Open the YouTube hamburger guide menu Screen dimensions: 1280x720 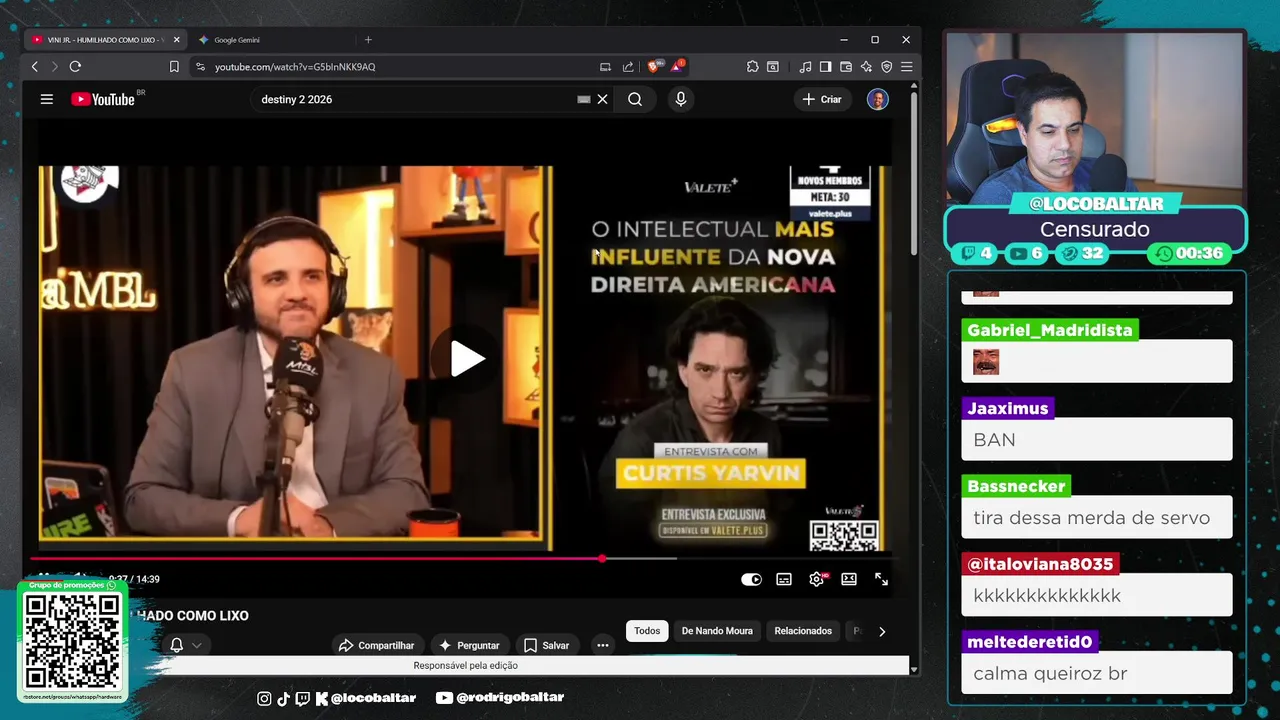(46, 99)
